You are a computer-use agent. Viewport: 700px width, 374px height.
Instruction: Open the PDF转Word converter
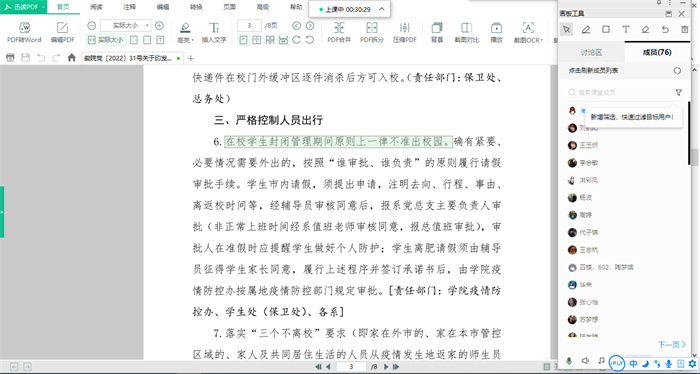click(24, 32)
